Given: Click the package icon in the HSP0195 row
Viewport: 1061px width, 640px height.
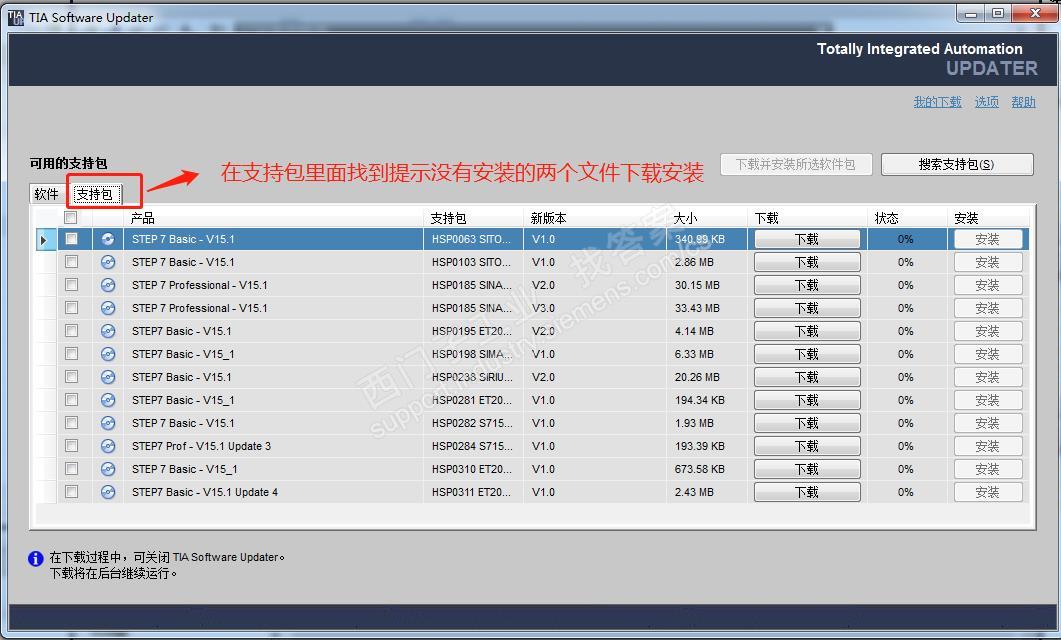Looking at the screenshot, I should tap(108, 331).
